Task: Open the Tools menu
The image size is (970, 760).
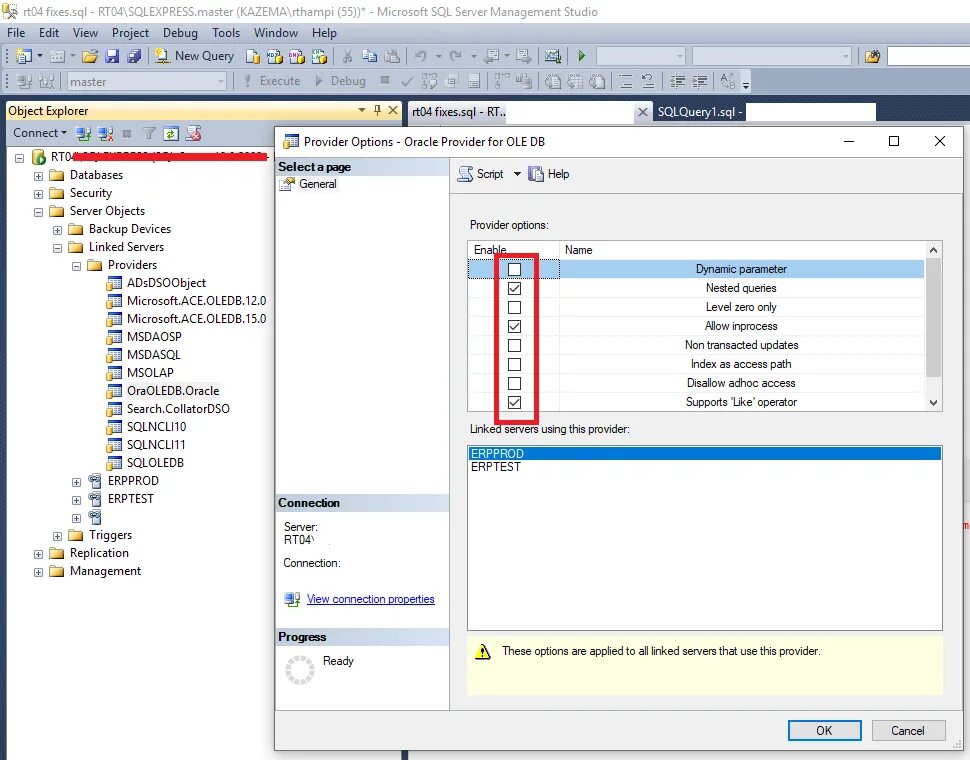Action: tap(226, 33)
